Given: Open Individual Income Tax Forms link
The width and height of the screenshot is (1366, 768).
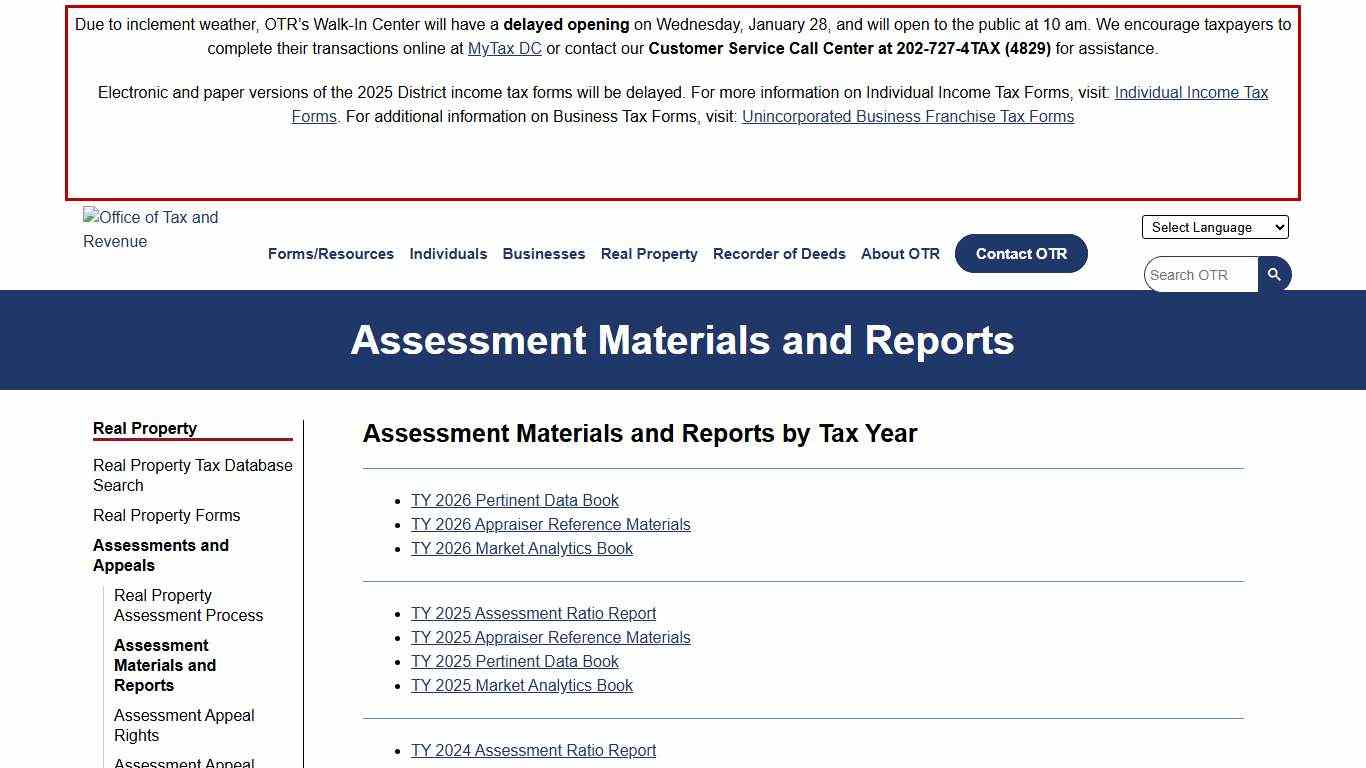Looking at the screenshot, I should [1191, 92].
